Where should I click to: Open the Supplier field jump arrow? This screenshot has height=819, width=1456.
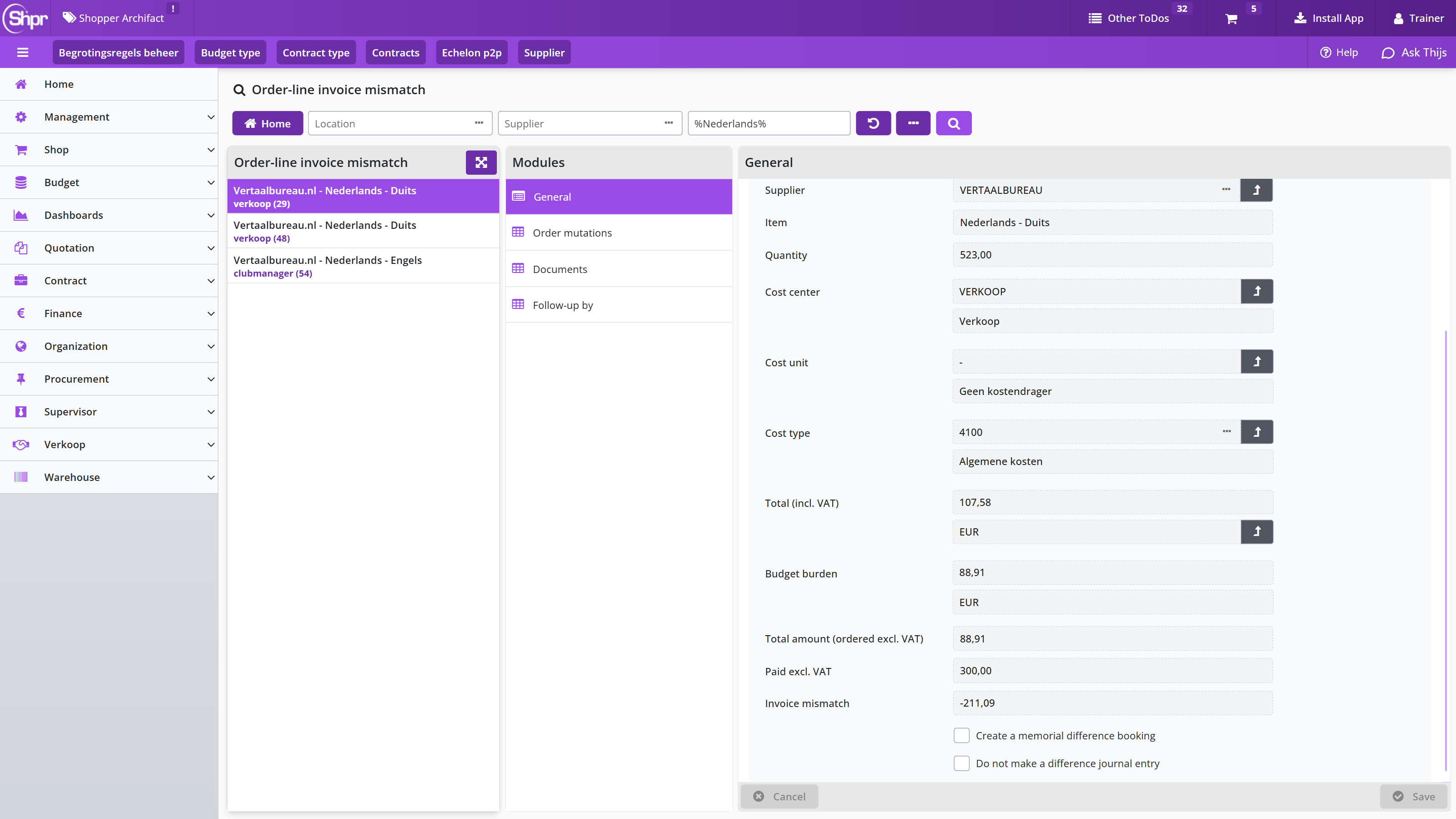[x=1256, y=190]
